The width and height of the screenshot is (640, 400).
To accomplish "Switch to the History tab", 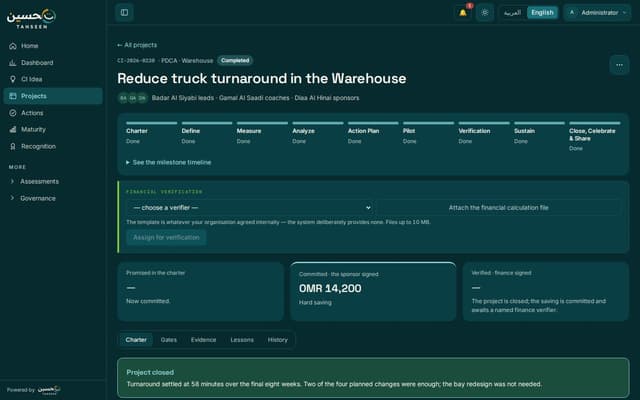I will (x=278, y=340).
